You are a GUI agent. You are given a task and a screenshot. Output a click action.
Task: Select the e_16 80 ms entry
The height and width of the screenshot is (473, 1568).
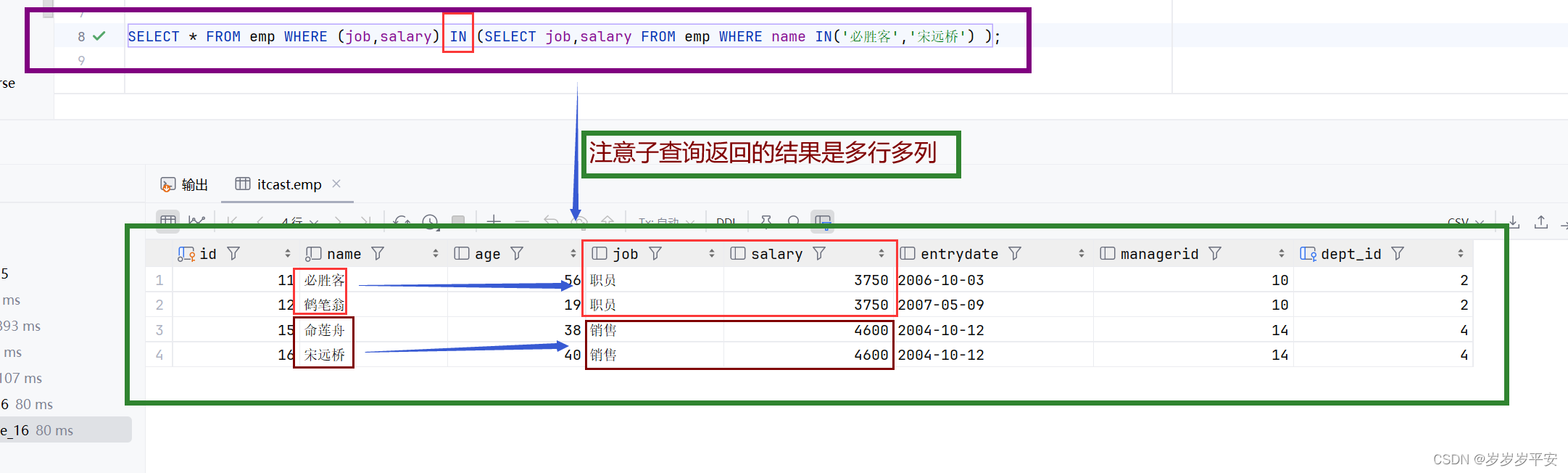65,430
